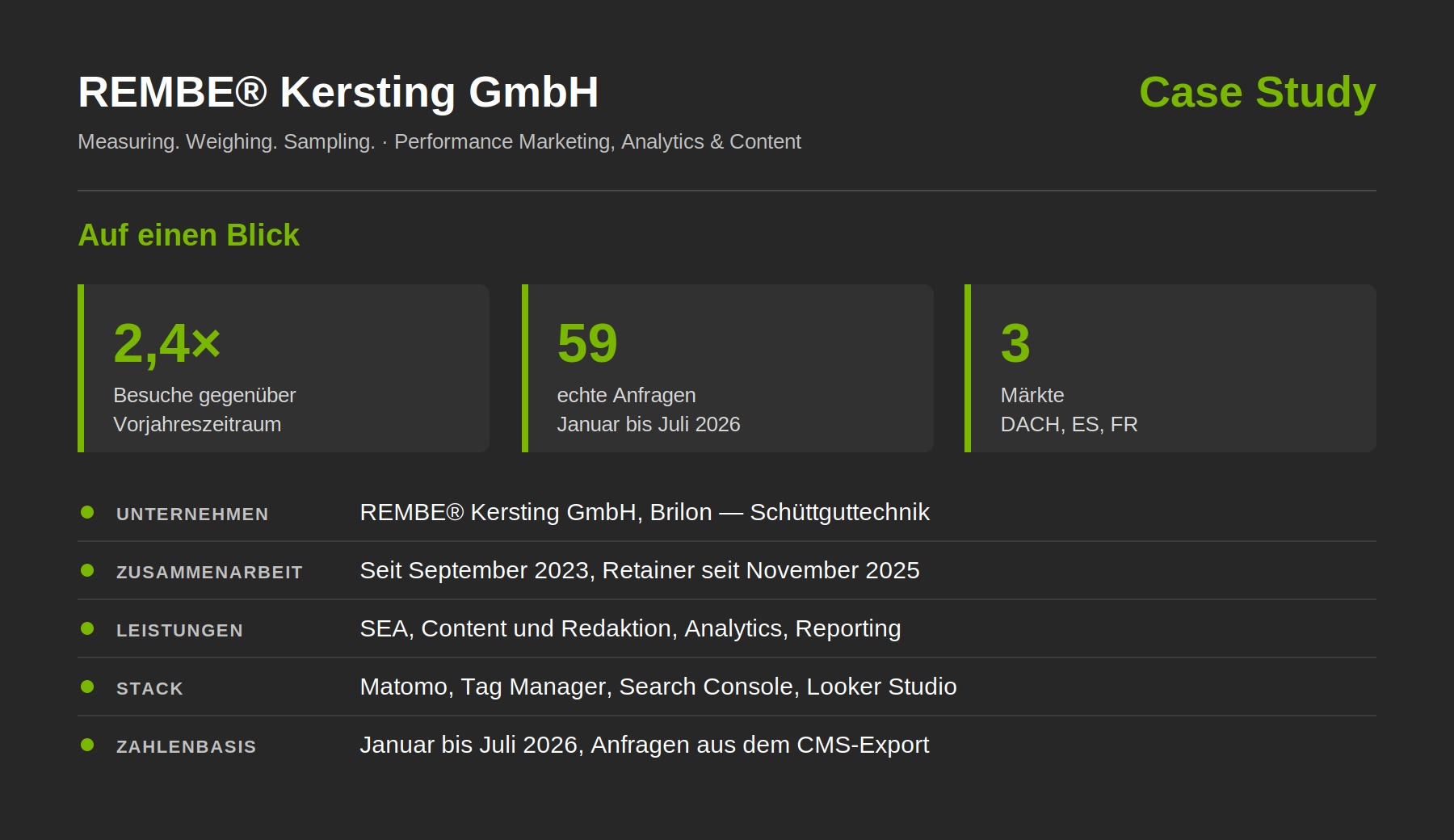Image resolution: width=1454 pixels, height=840 pixels.
Task: Select the 2,4× visits figure
Action: click(167, 343)
